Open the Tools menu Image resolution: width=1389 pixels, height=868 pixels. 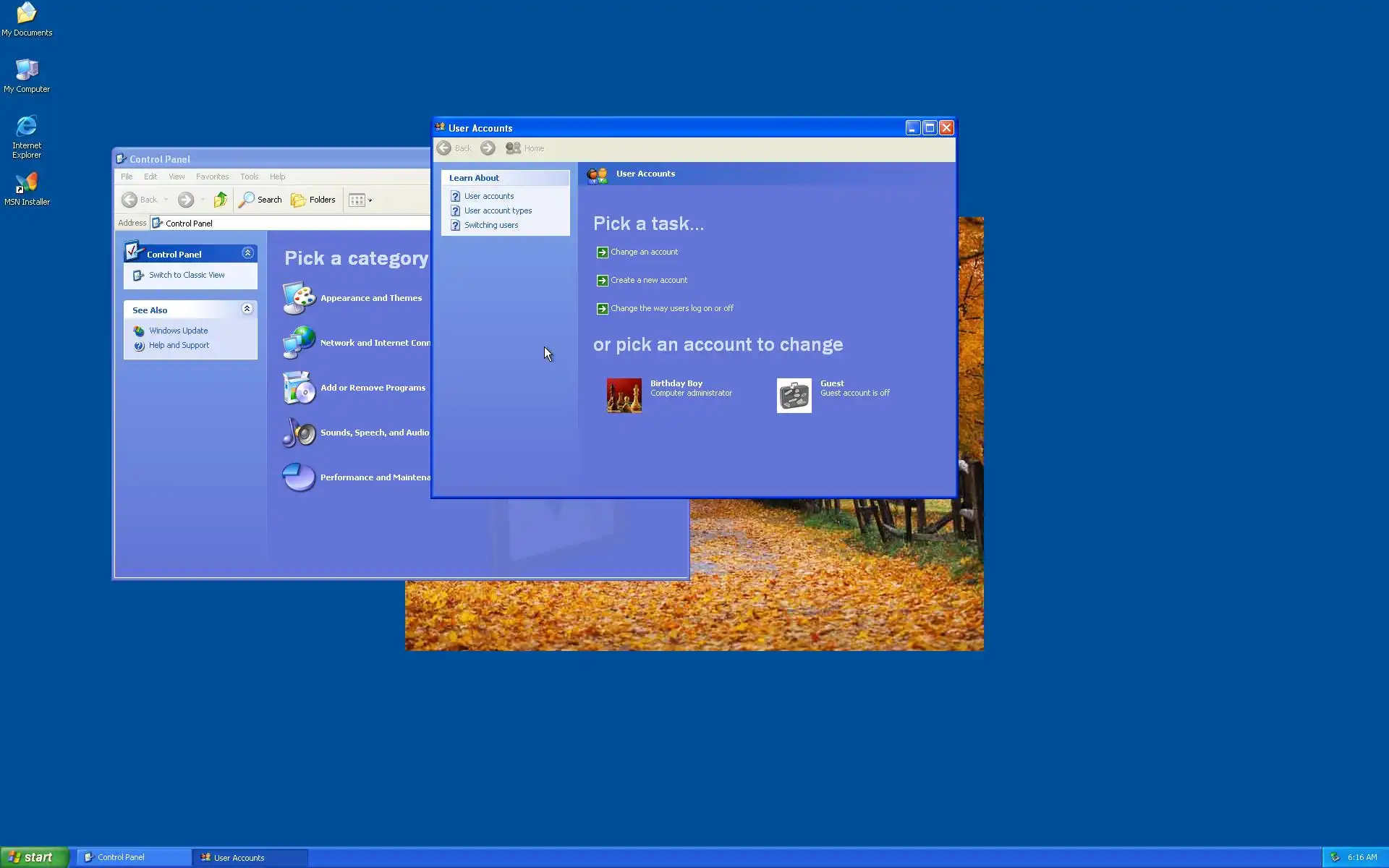coord(249,176)
